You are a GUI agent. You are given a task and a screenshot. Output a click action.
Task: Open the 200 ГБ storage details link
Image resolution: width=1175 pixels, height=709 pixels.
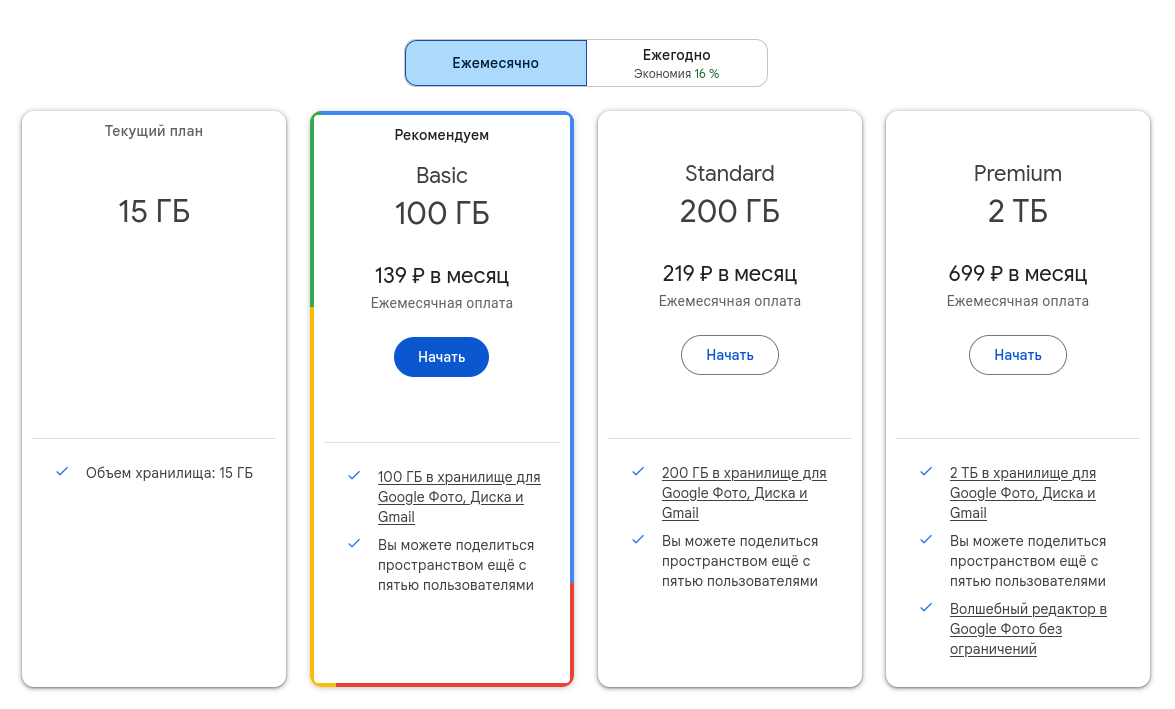pos(743,493)
